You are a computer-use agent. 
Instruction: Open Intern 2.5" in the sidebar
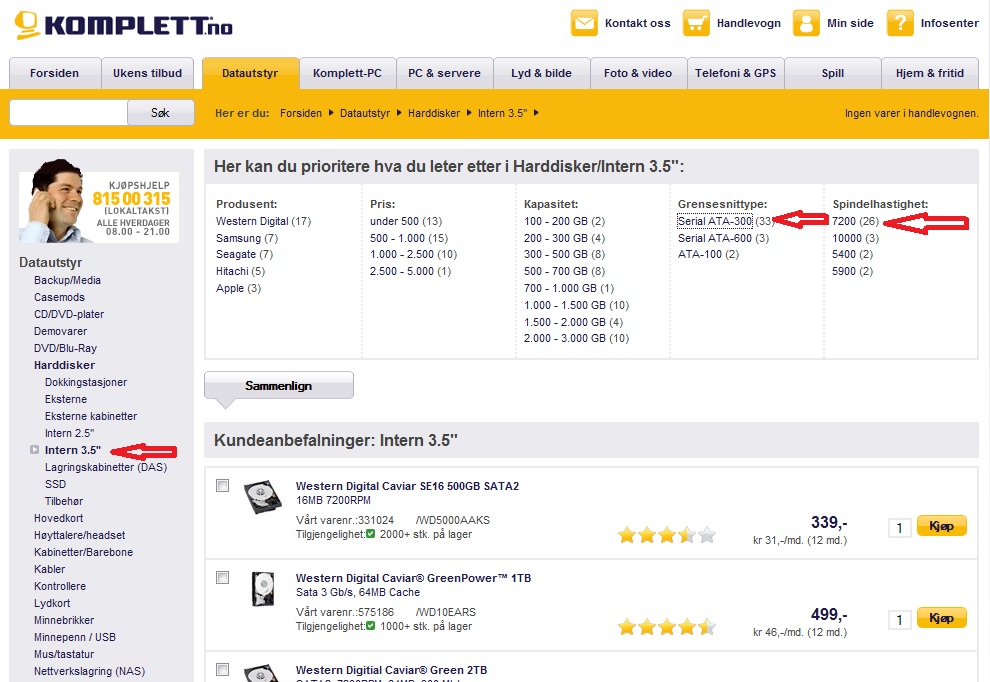pos(69,433)
